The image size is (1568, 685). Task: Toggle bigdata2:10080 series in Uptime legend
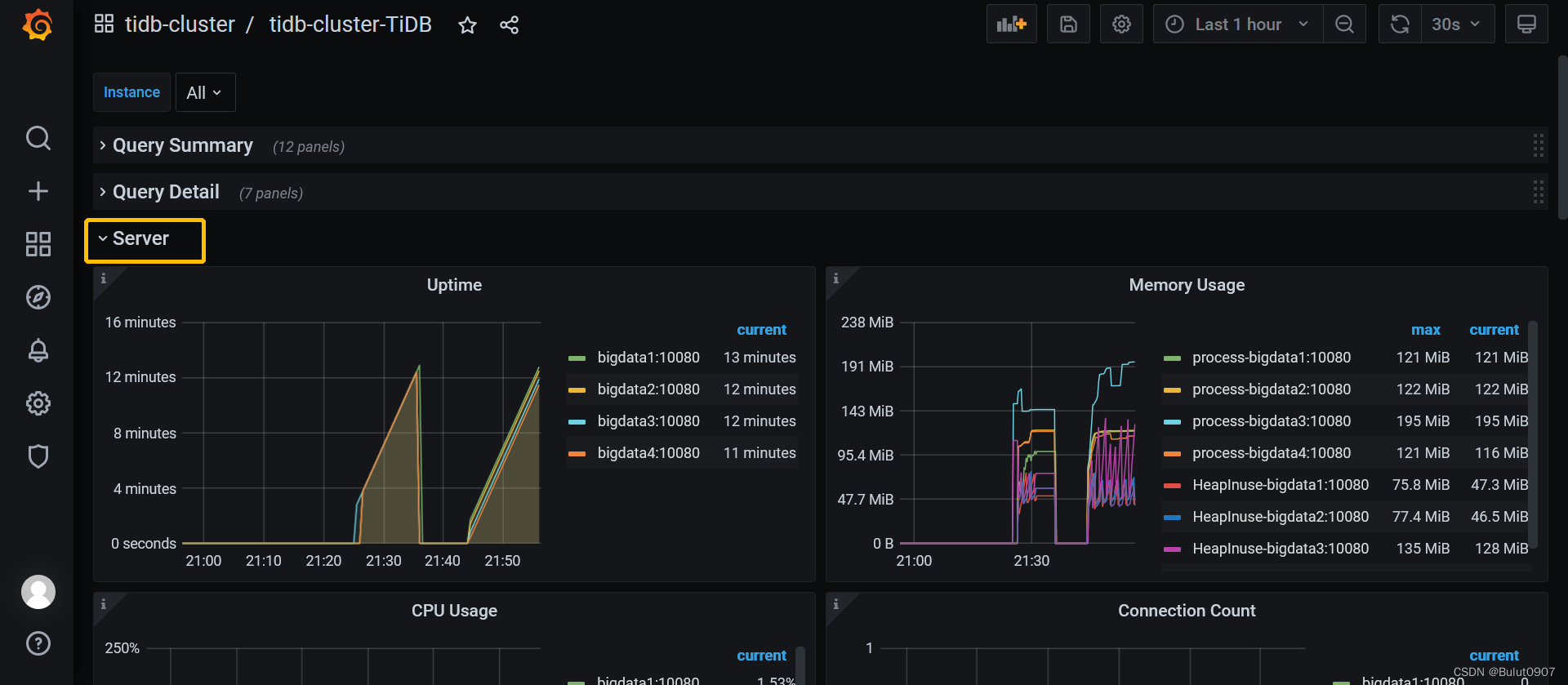[648, 389]
